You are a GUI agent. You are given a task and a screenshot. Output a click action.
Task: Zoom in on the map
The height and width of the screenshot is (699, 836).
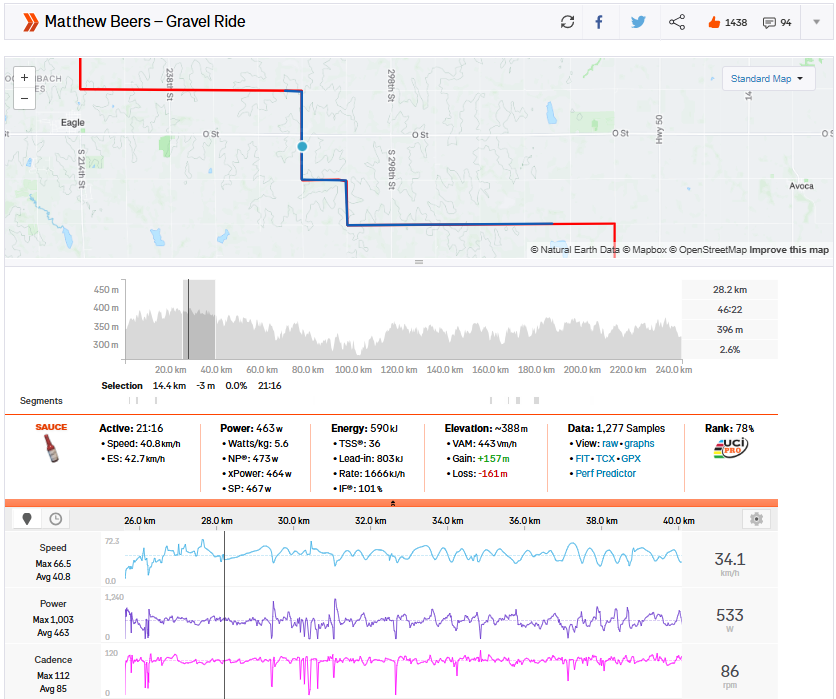pyautogui.click(x=24, y=78)
